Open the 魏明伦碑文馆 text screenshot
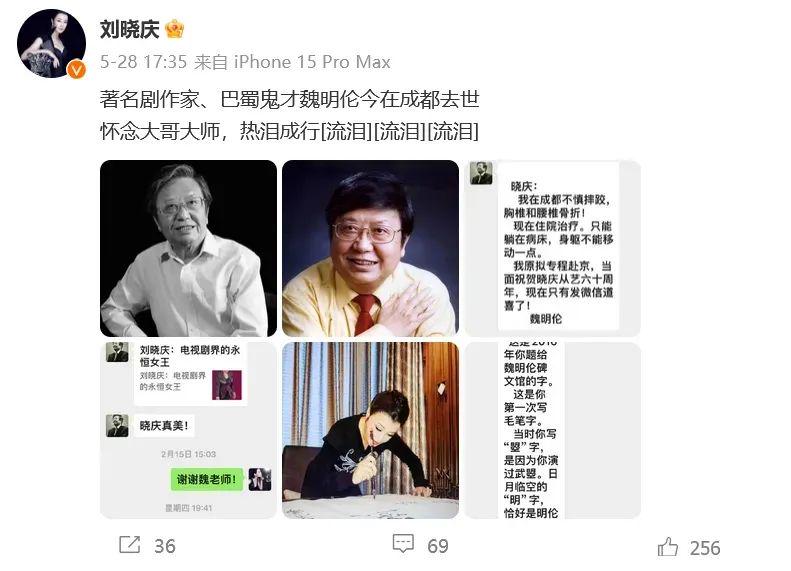The height and width of the screenshot is (571, 791). tap(552, 430)
